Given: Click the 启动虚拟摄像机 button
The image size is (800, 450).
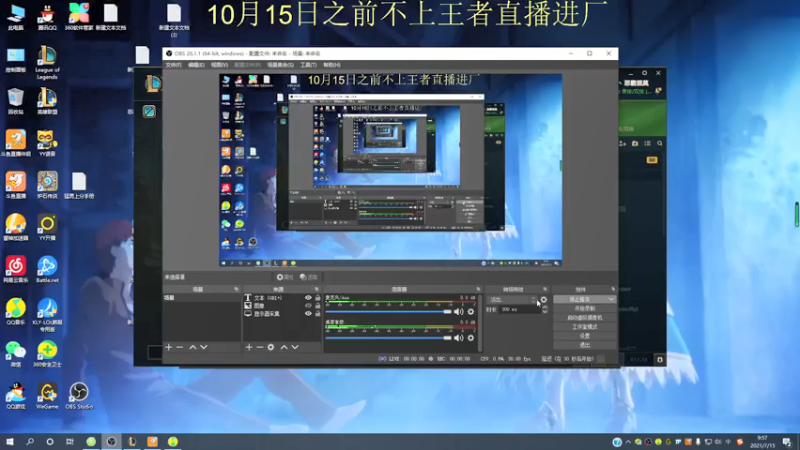Looking at the screenshot, I should pyautogui.click(x=585, y=318).
